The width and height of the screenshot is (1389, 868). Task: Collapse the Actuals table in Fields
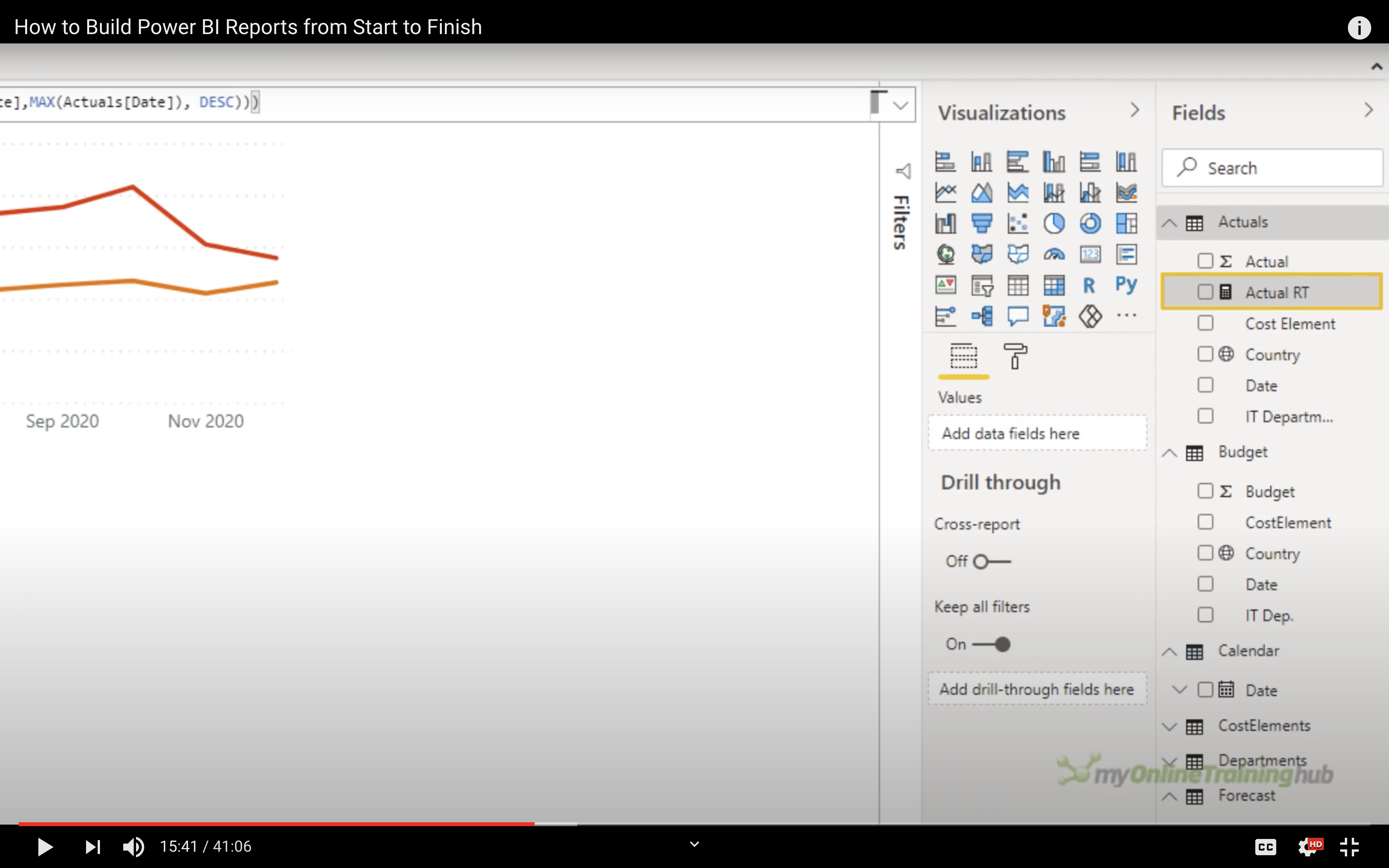tap(1169, 223)
